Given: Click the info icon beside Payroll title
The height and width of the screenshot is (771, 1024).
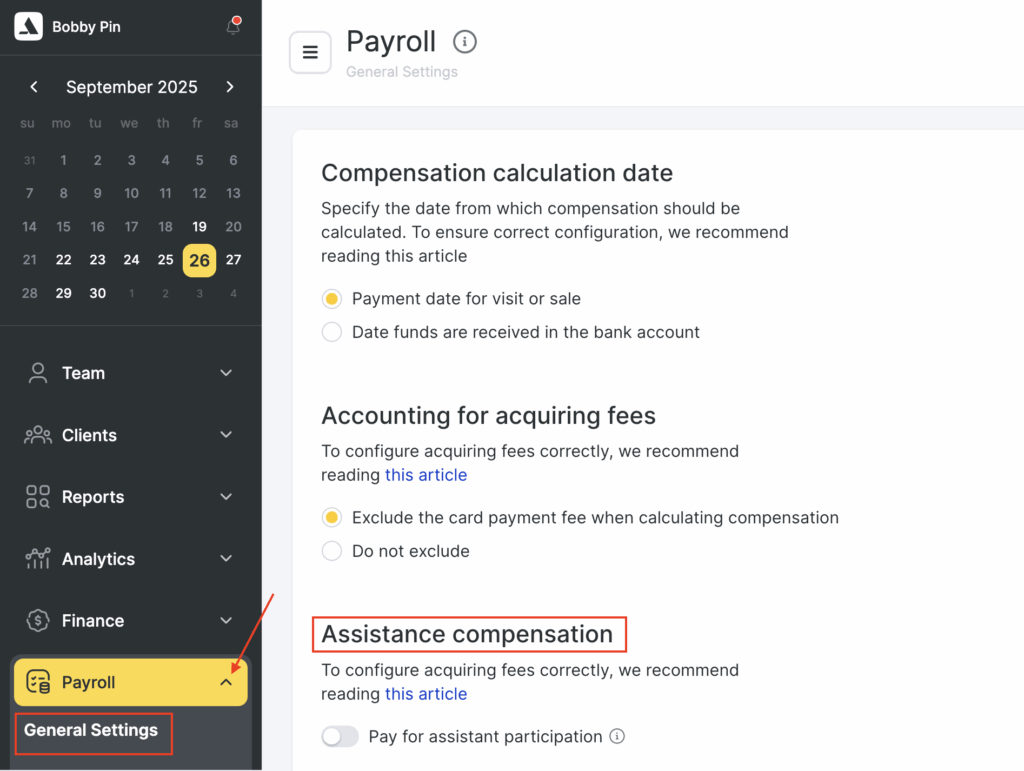Looking at the screenshot, I should click(x=465, y=42).
